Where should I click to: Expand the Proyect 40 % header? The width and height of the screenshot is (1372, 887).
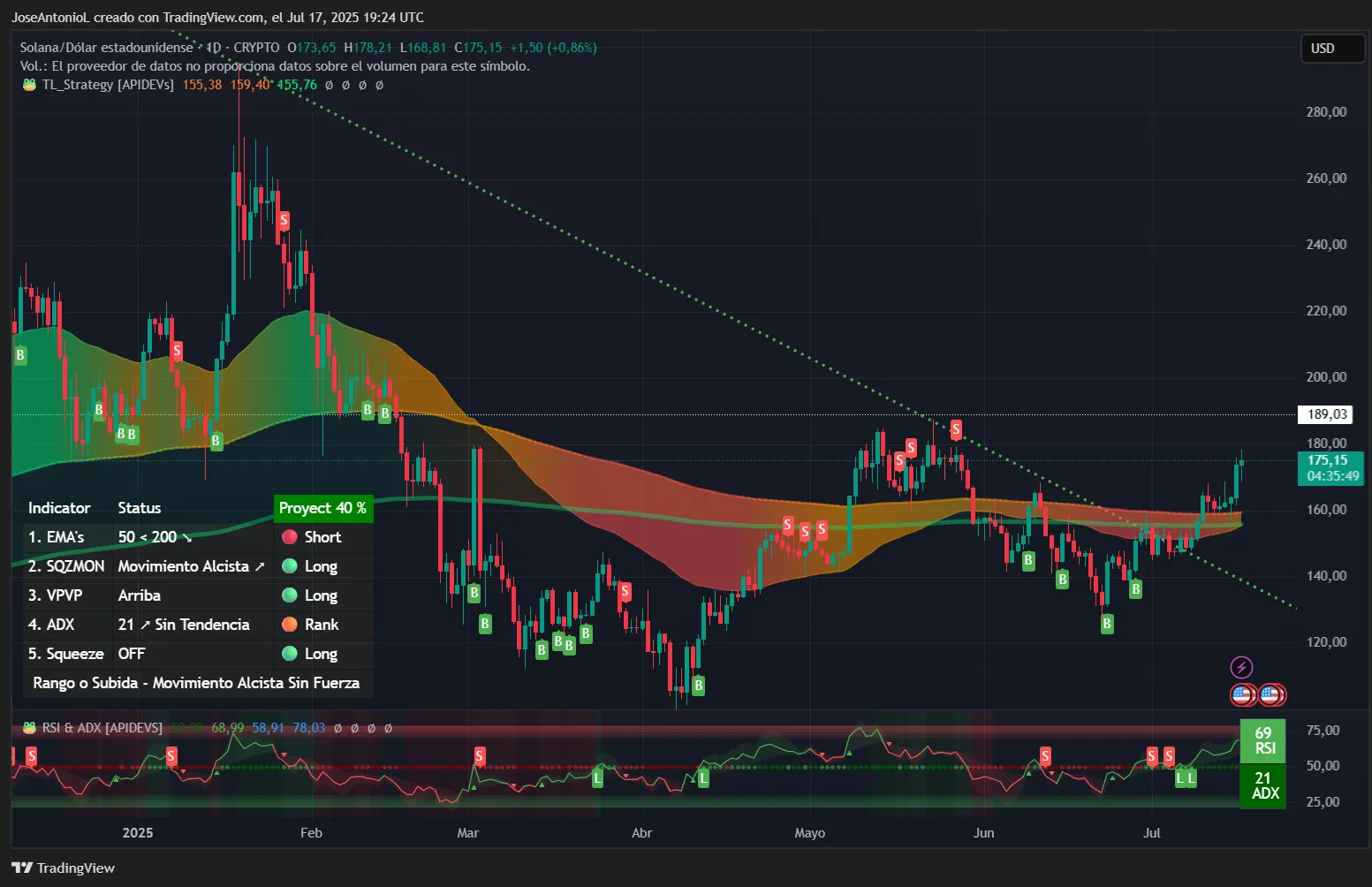323,508
